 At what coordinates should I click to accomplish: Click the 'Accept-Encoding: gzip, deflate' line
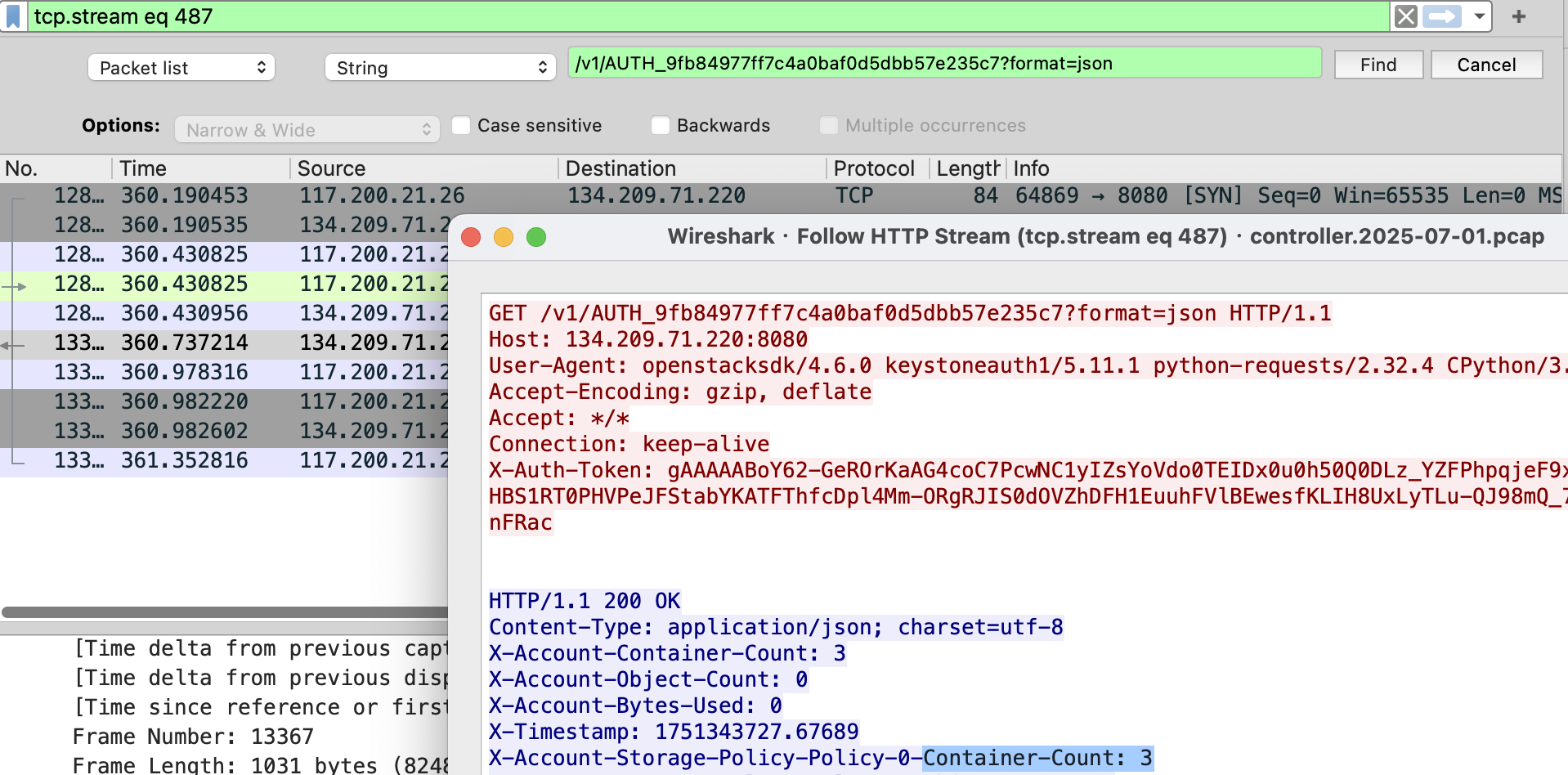pos(680,392)
